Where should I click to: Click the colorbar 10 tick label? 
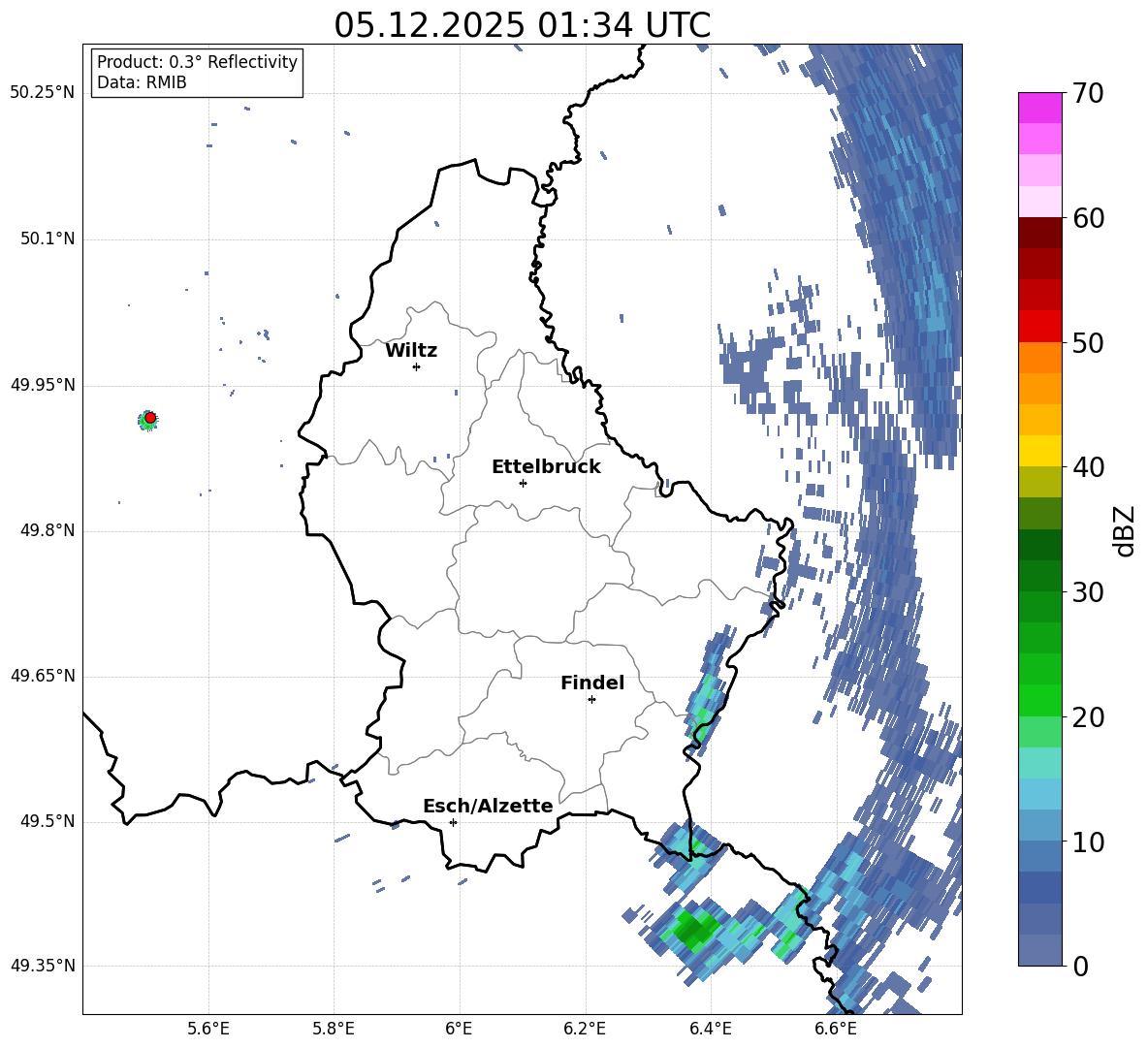coord(1088,842)
